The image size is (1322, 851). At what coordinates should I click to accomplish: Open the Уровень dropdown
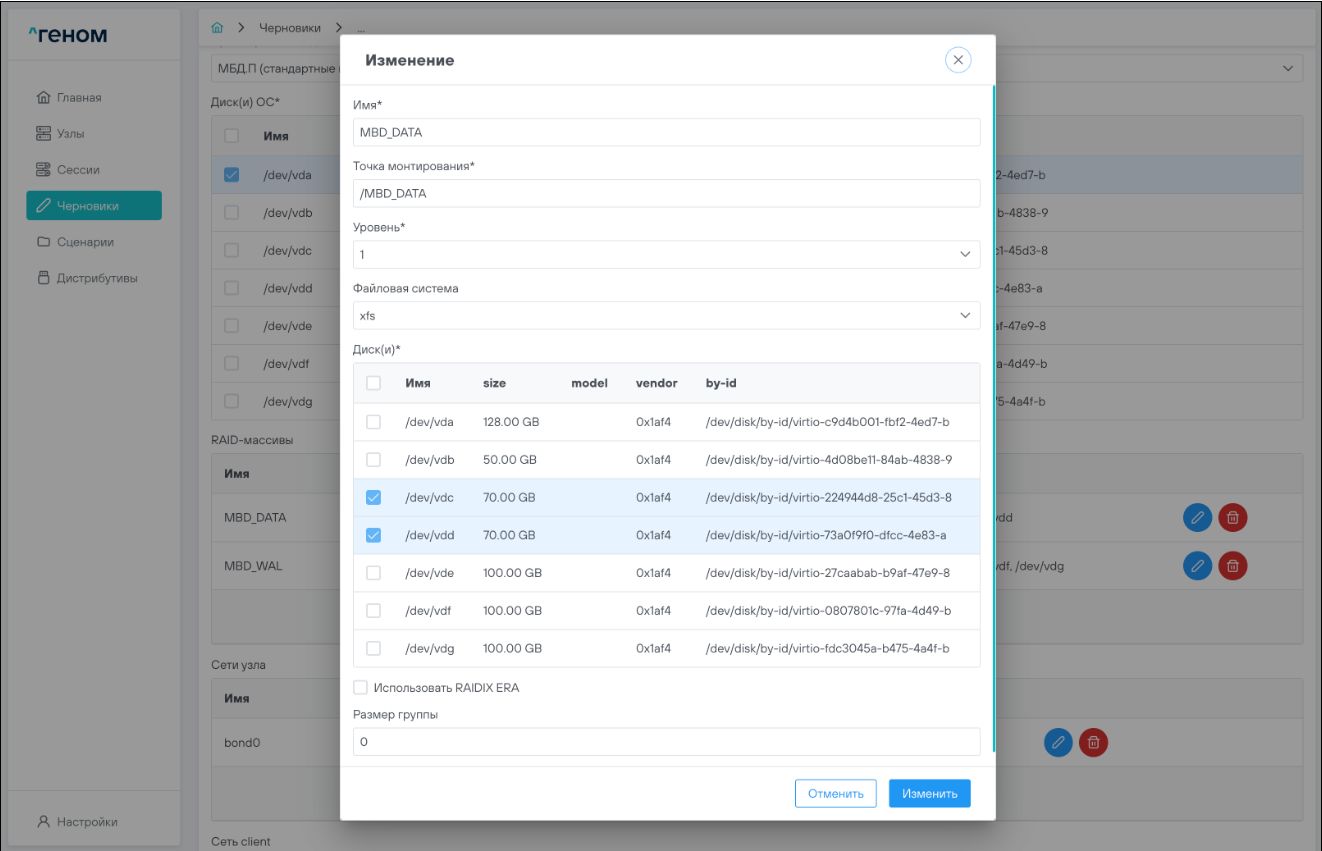click(x=666, y=255)
